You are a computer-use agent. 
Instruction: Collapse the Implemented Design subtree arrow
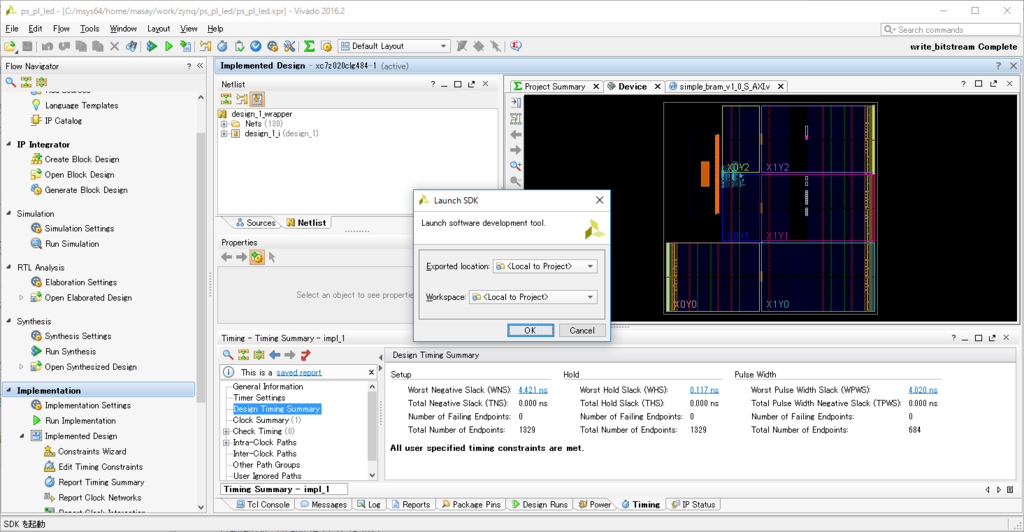22,436
